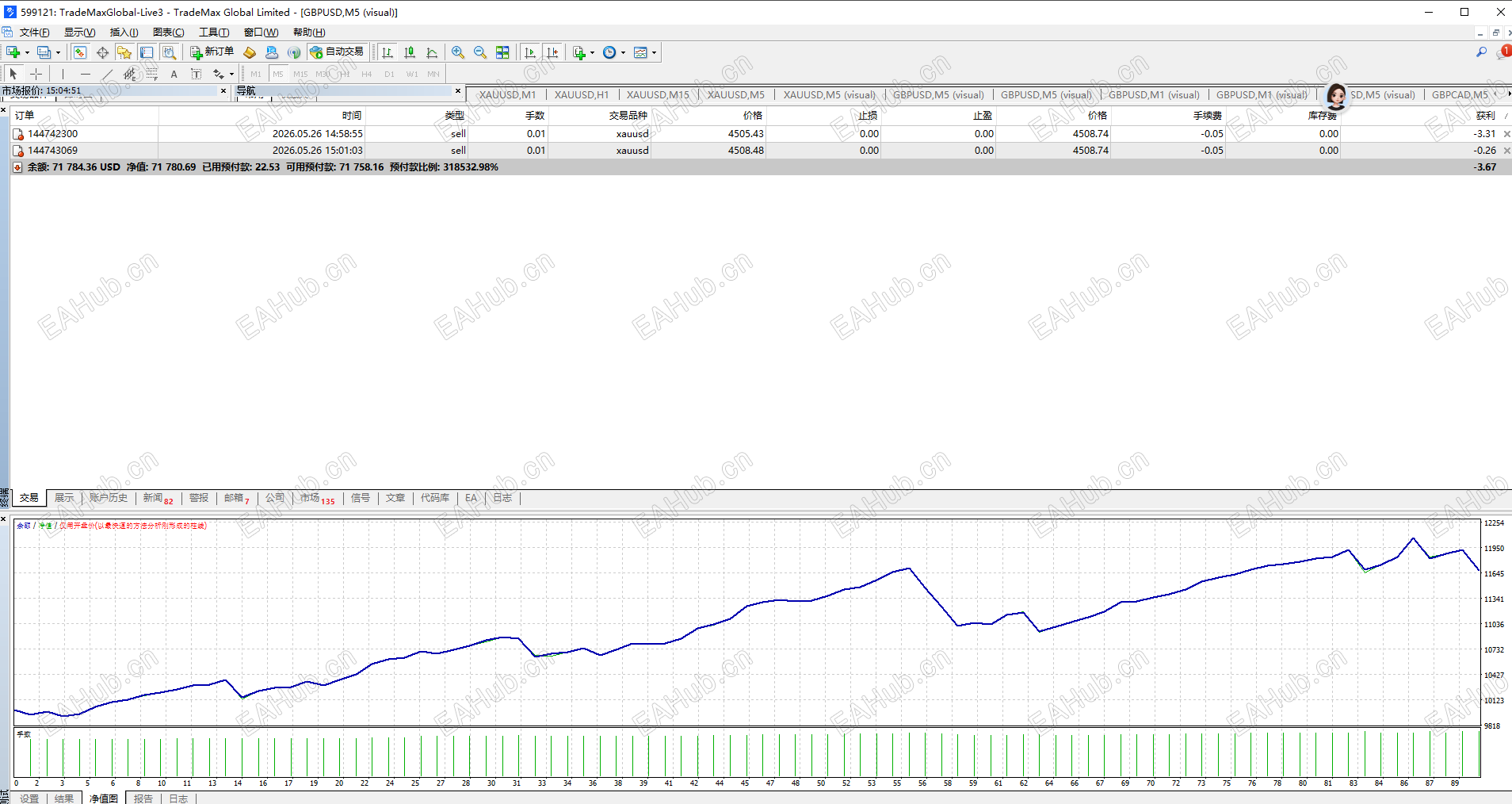Click the New Chart toolbar icon

(13, 52)
